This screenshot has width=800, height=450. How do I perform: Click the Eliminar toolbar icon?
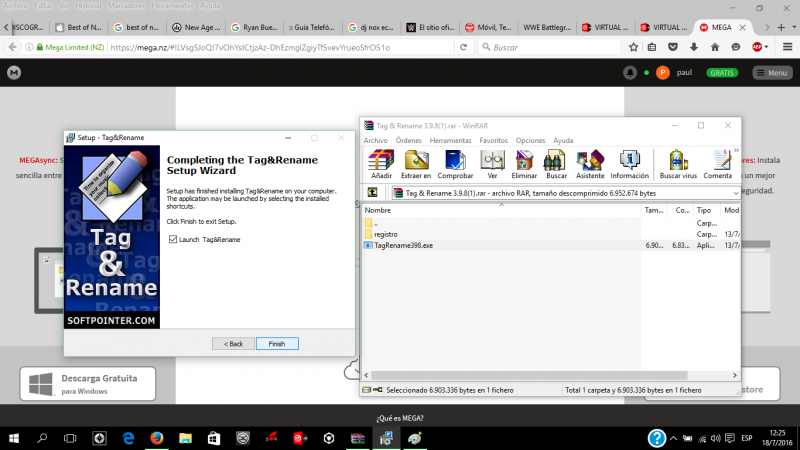click(524, 164)
